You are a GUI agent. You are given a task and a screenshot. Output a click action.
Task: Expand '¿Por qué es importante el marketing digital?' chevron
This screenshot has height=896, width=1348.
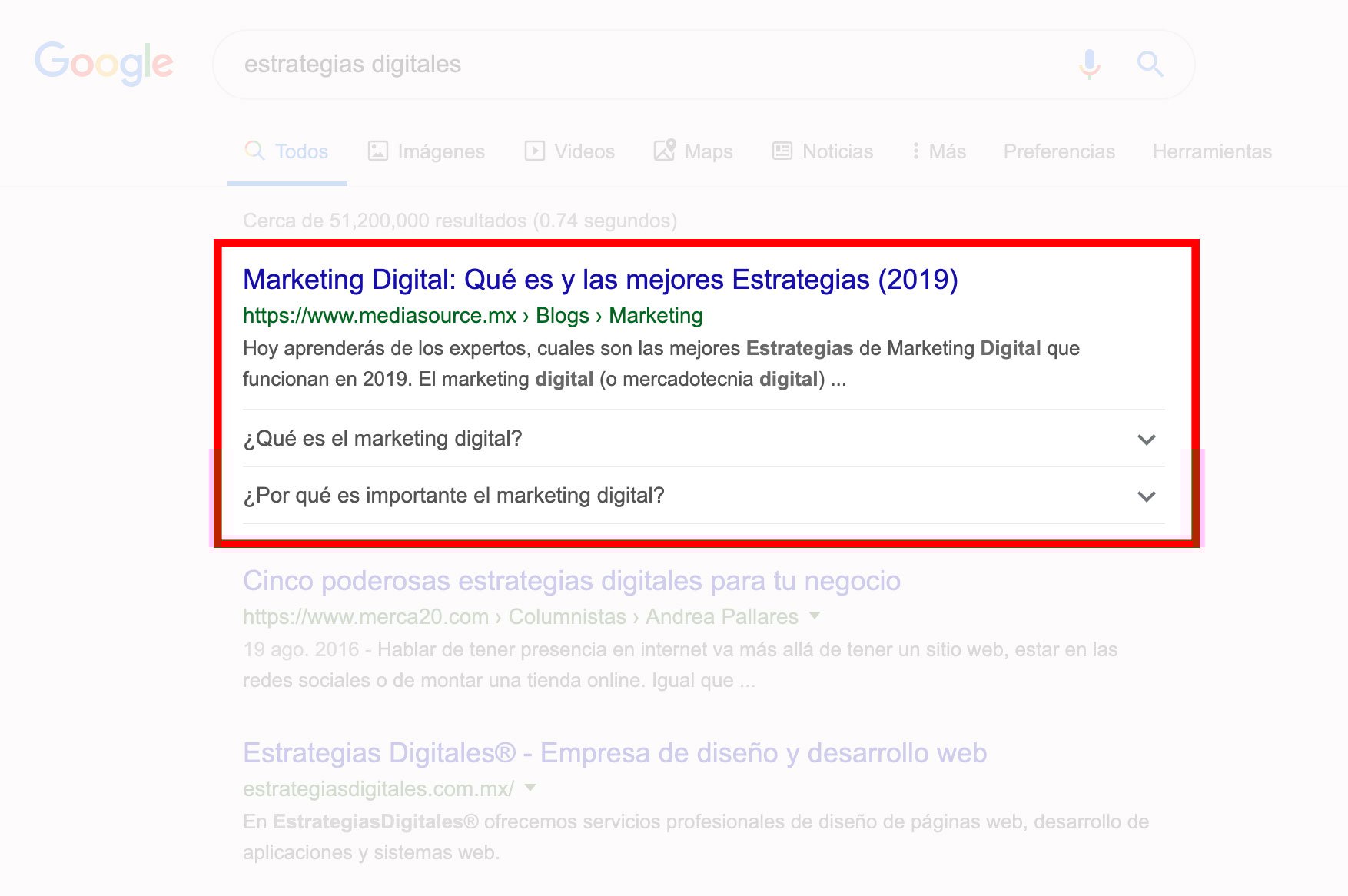tap(1147, 496)
